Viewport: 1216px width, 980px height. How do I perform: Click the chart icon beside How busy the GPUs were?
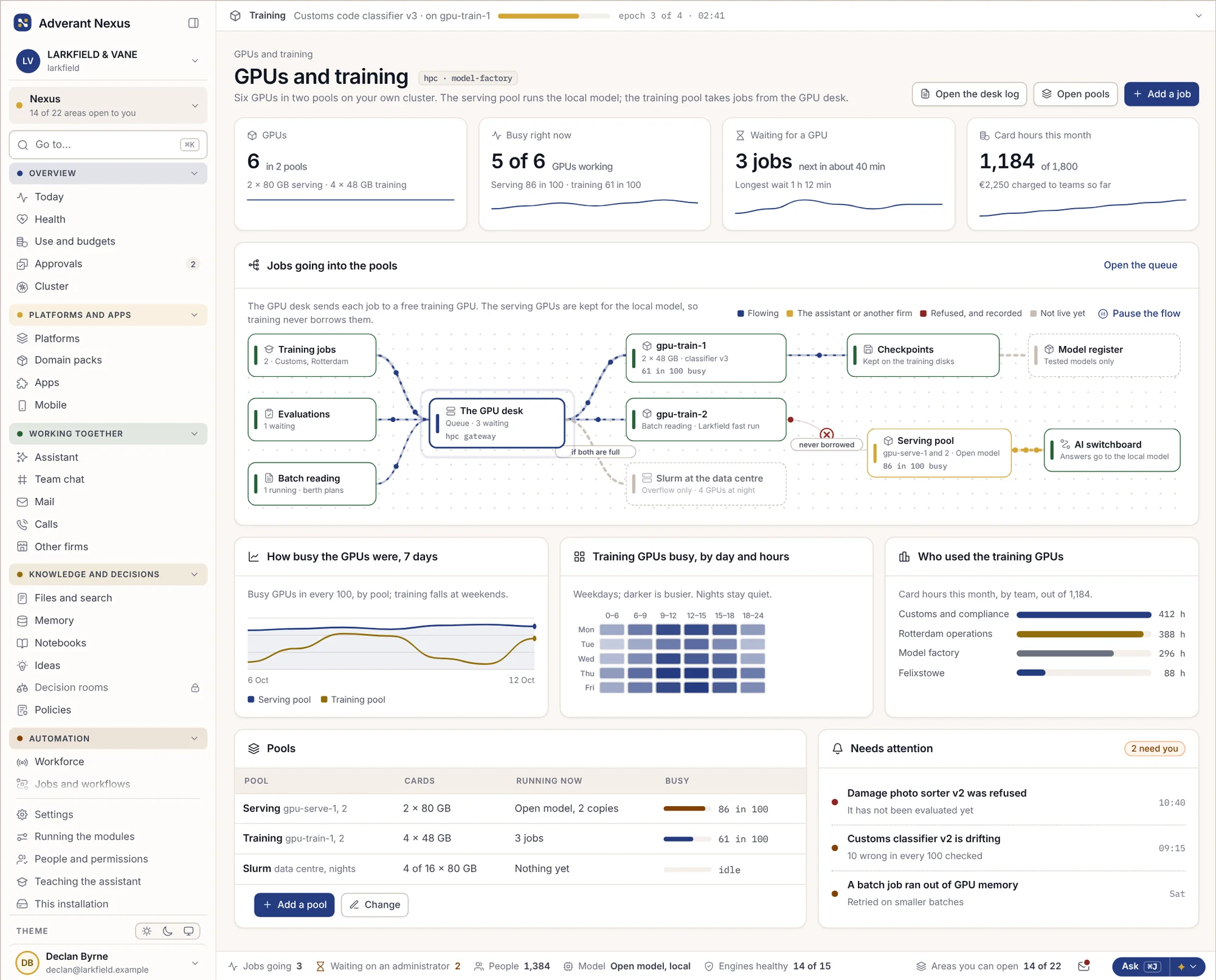click(254, 556)
